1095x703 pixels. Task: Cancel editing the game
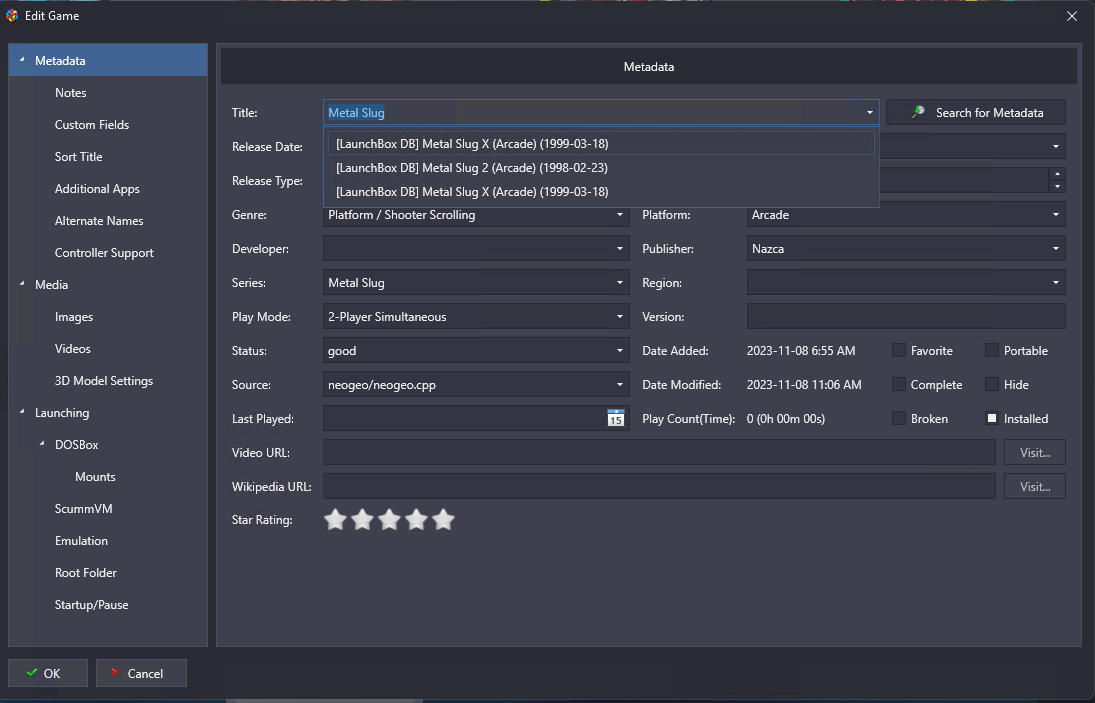click(141, 673)
